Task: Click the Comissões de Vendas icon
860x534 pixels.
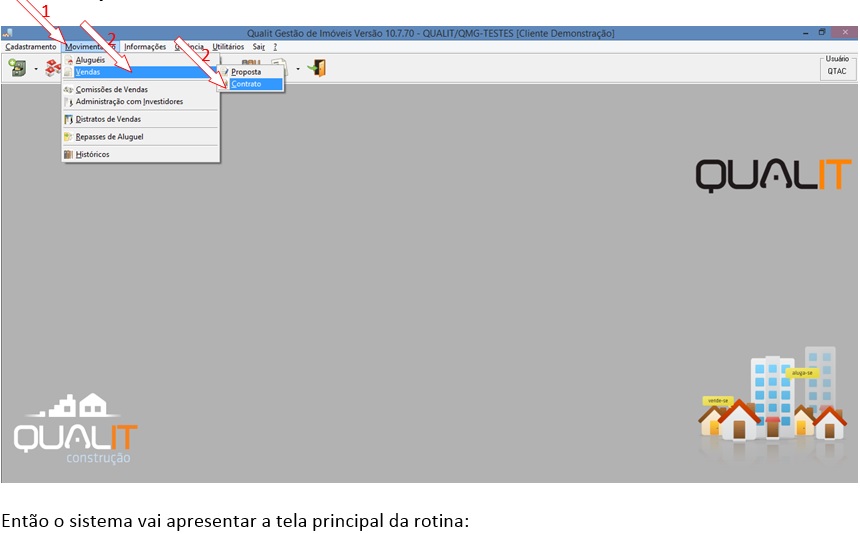Action: (69, 89)
